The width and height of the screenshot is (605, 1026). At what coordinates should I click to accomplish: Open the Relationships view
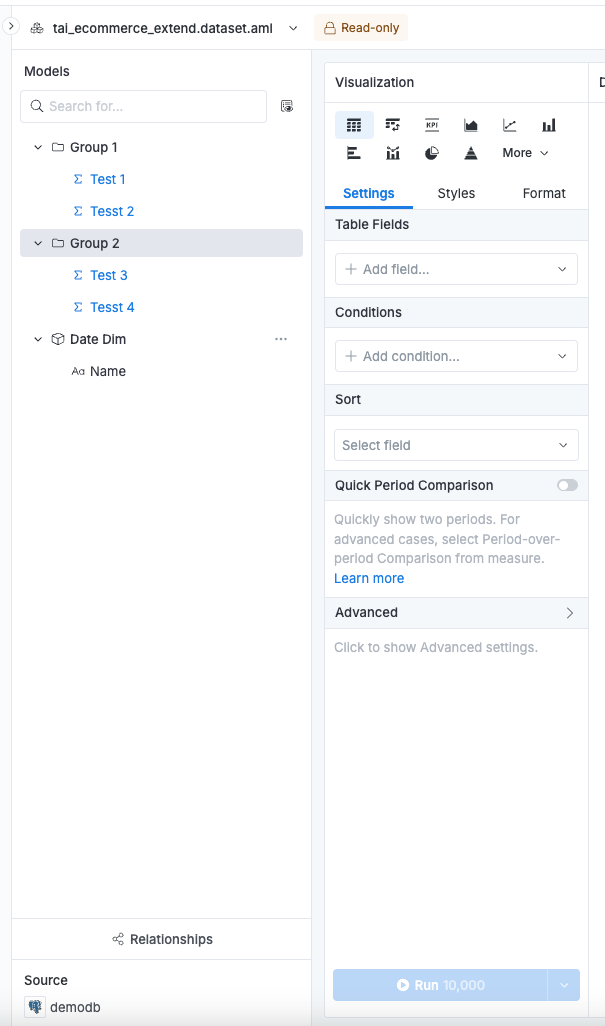pyautogui.click(x=162, y=939)
